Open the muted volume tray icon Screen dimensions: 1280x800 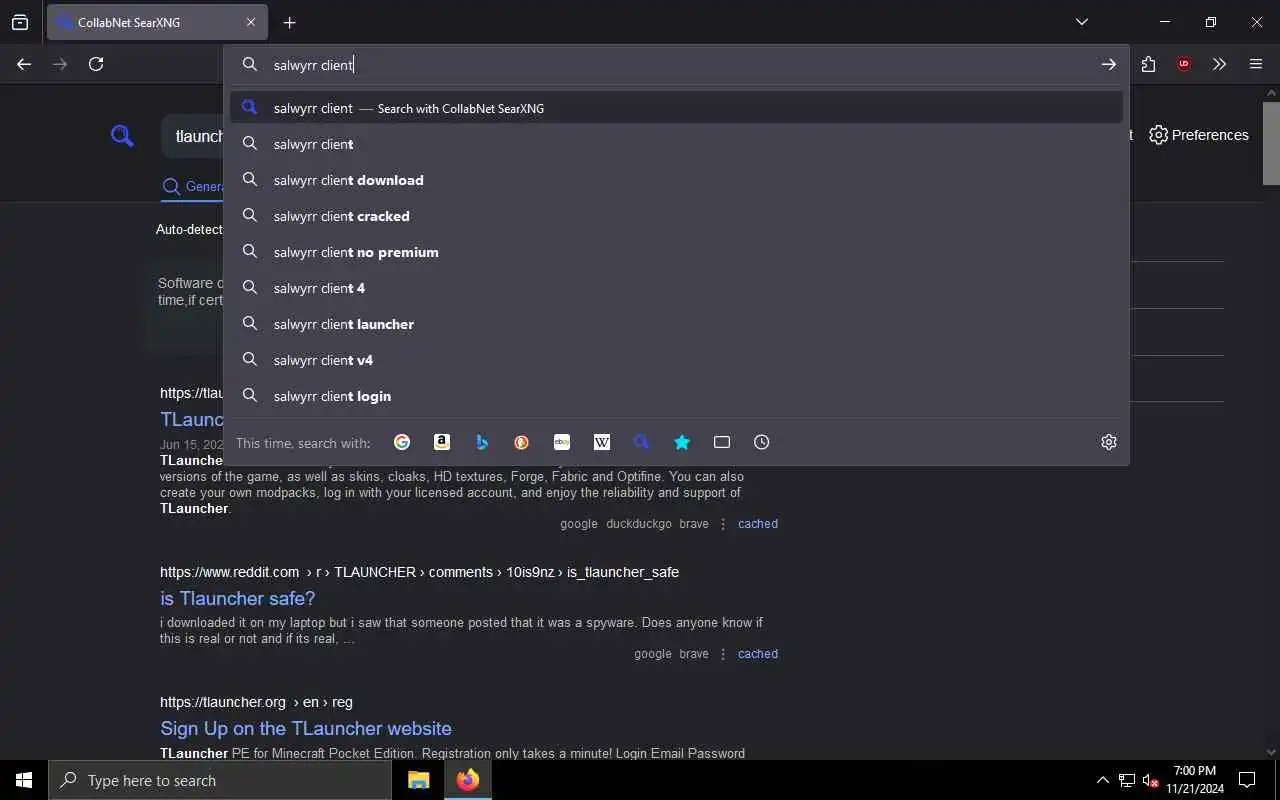[x=1151, y=780]
